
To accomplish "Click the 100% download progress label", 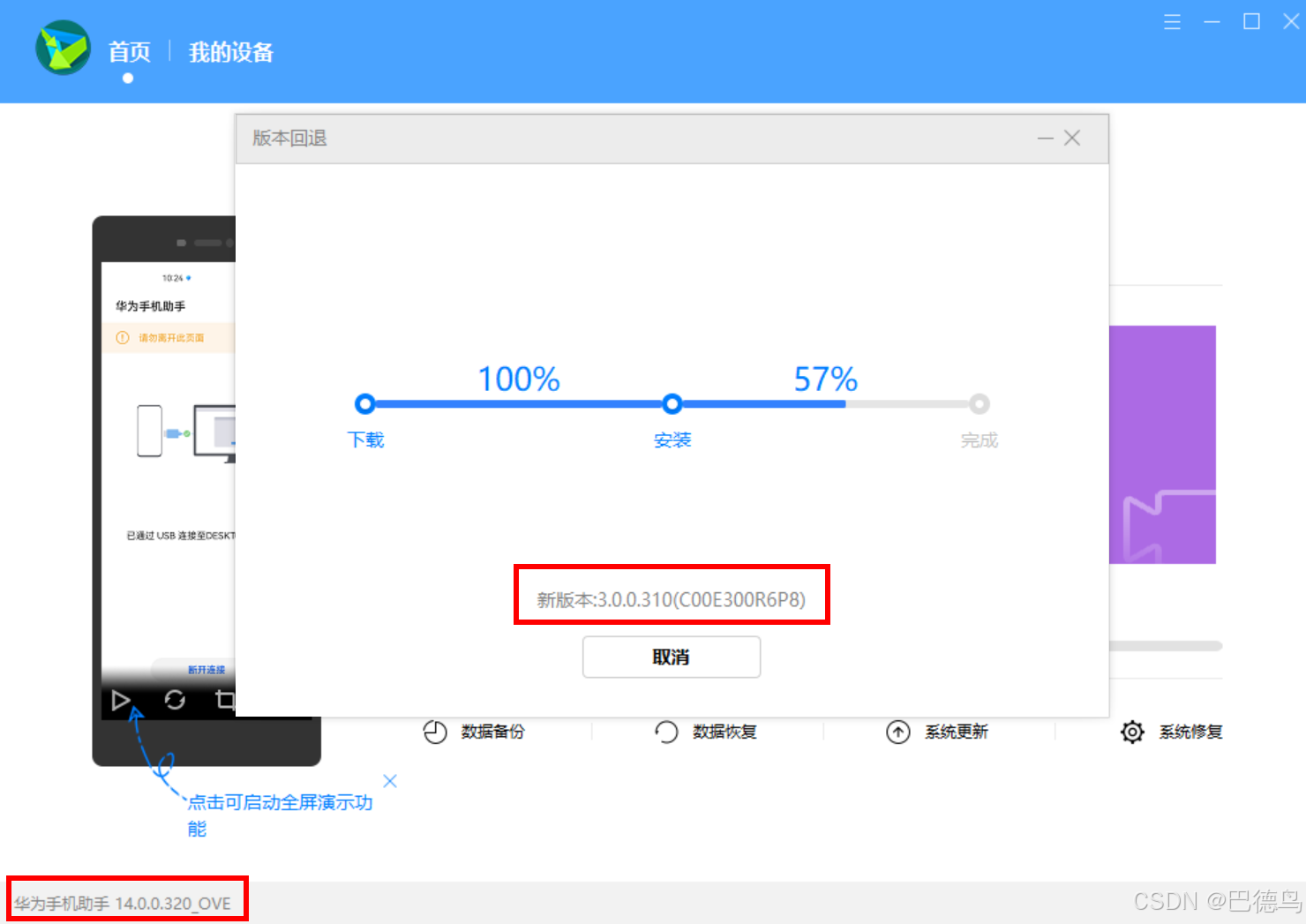I will tap(519, 379).
